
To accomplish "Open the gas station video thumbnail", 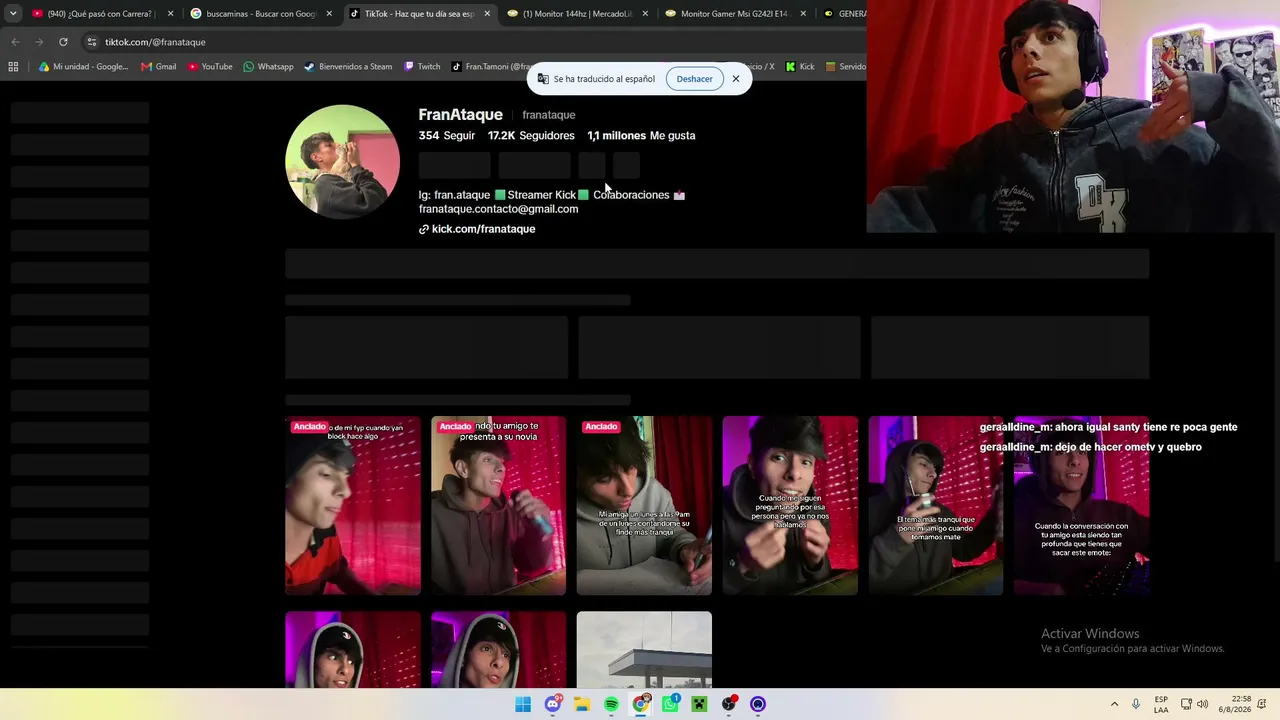I will (644, 650).
